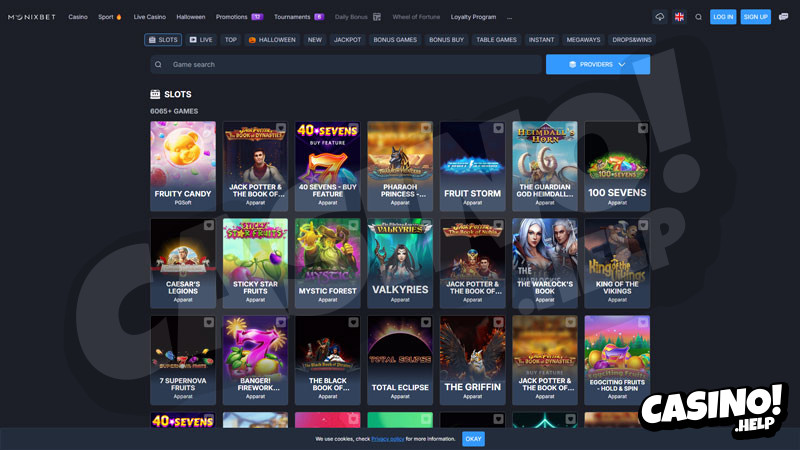Open Eggciting Fruits Hold & Spin thumbnail
Screen dimensions: 800x450
coord(617,360)
